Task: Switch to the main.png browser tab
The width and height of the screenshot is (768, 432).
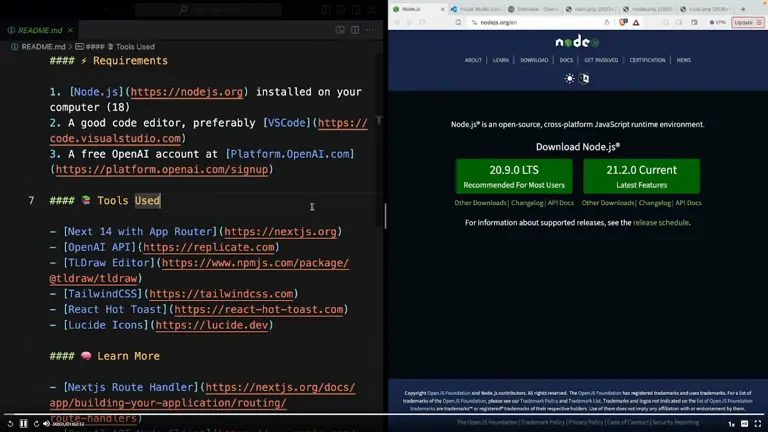Action: pos(591,9)
